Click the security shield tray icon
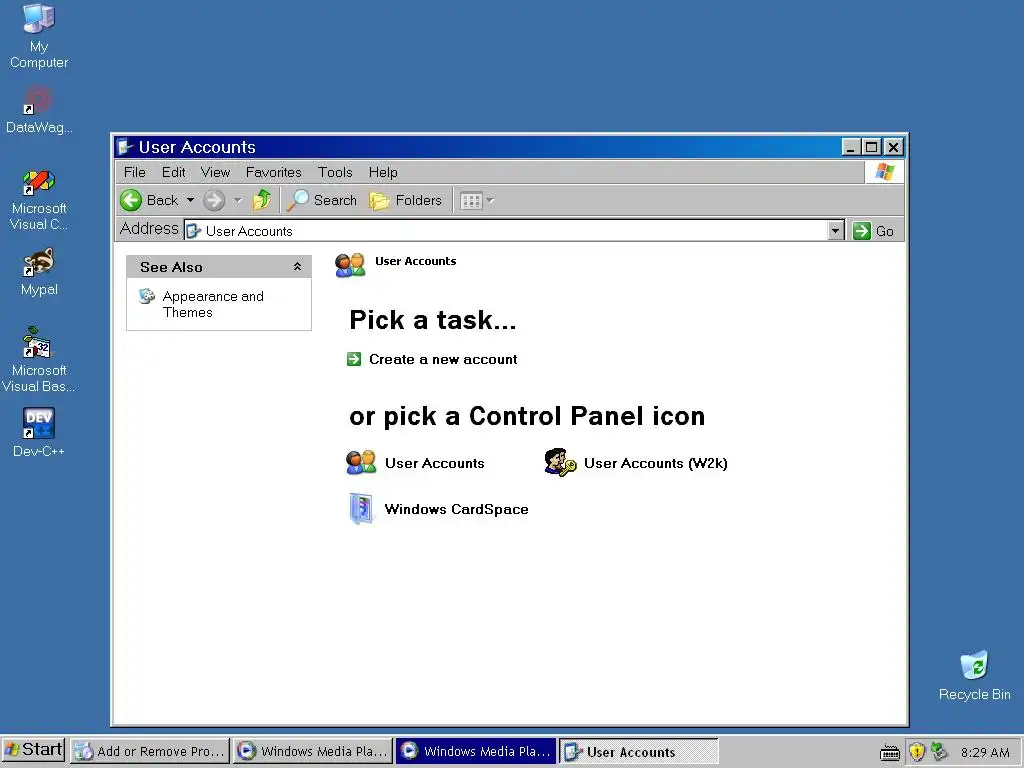The height and width of the screenshot is (768, 1024). point(917,752)
